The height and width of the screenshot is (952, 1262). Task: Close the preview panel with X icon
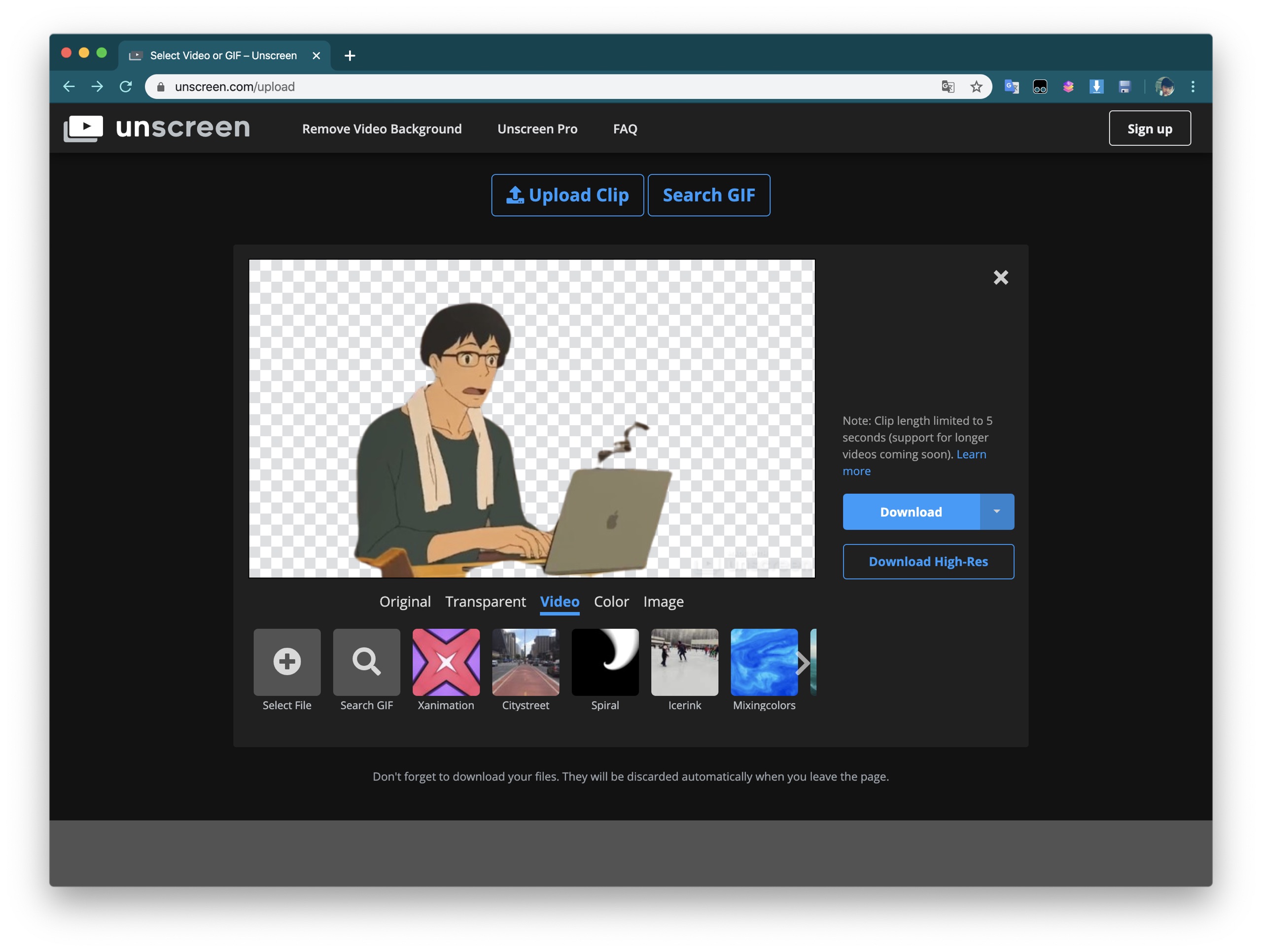click(1000, 278)
